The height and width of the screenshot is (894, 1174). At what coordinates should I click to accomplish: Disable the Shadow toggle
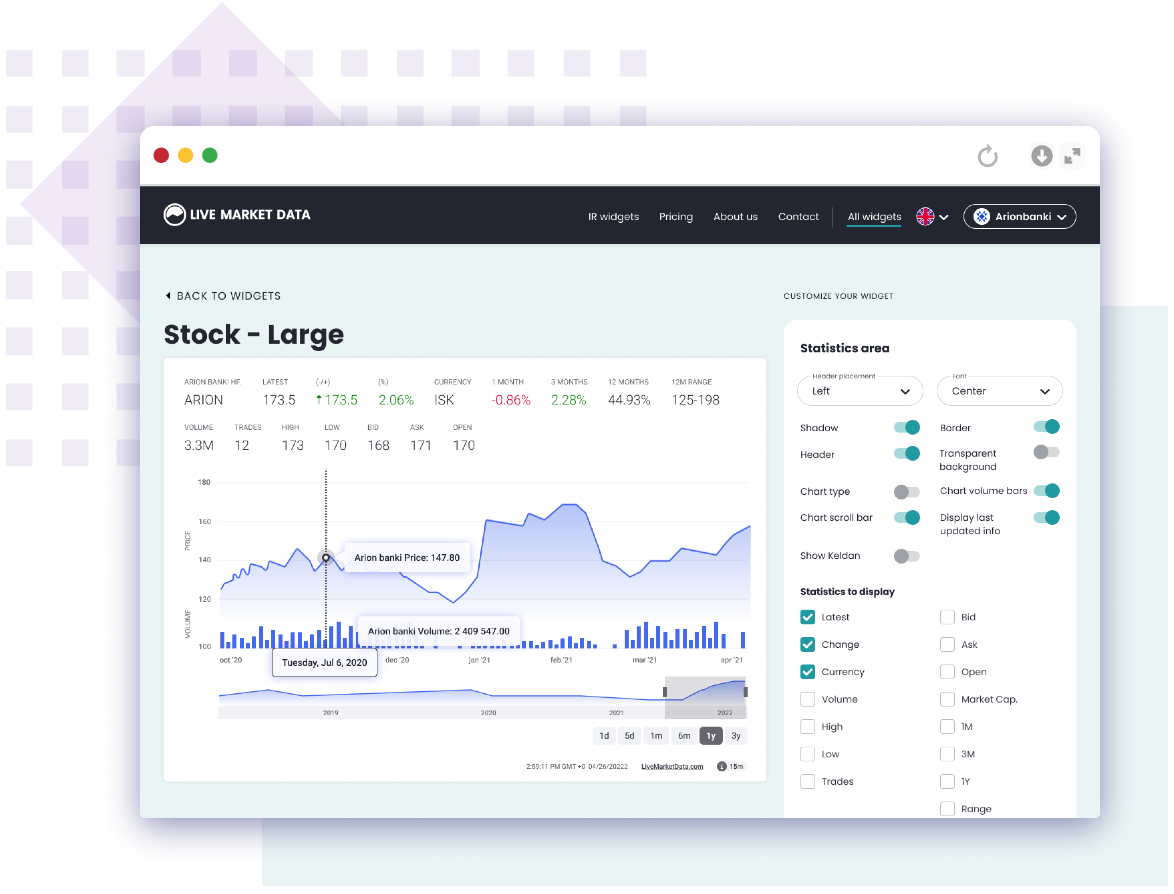tap(906, 426)
